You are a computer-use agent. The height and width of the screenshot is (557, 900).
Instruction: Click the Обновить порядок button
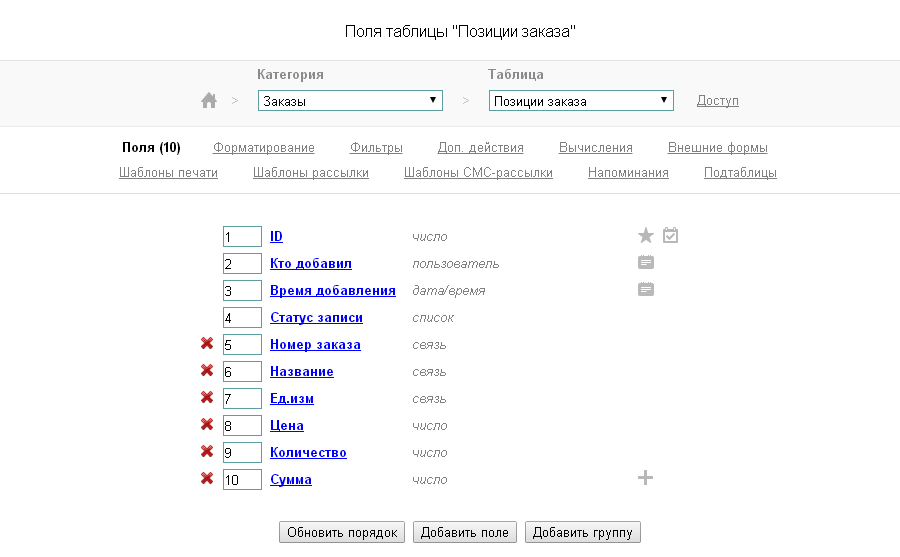[343, 532]
